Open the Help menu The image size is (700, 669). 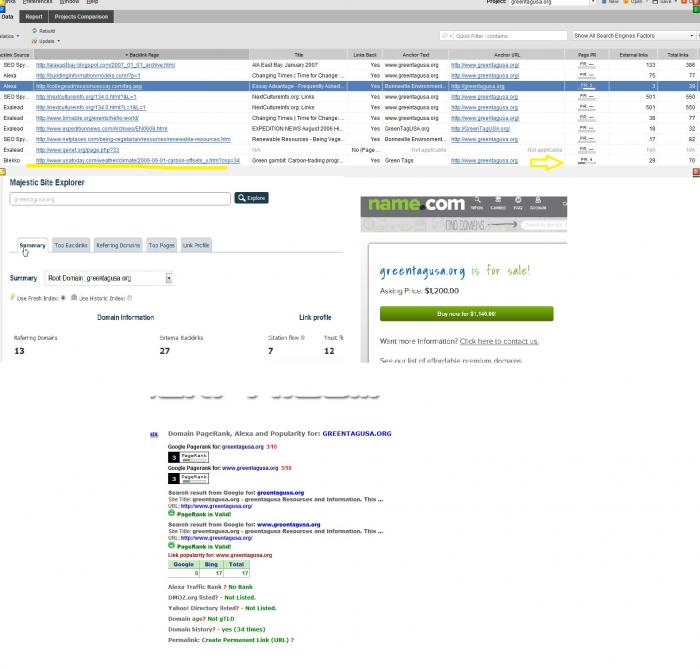[92, 2]
